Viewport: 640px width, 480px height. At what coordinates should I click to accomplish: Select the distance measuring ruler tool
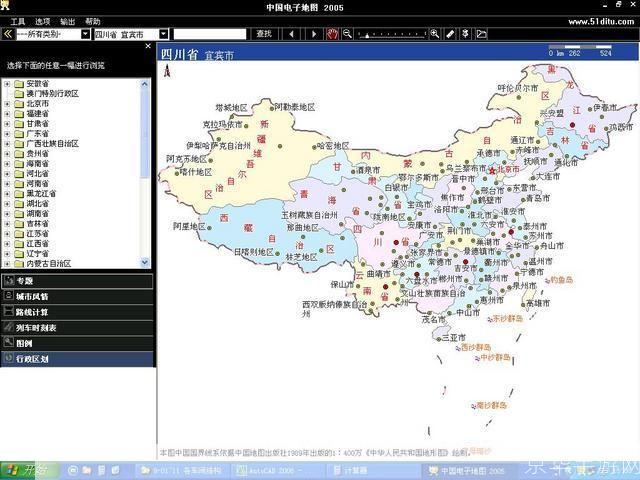tap(450, 34)
